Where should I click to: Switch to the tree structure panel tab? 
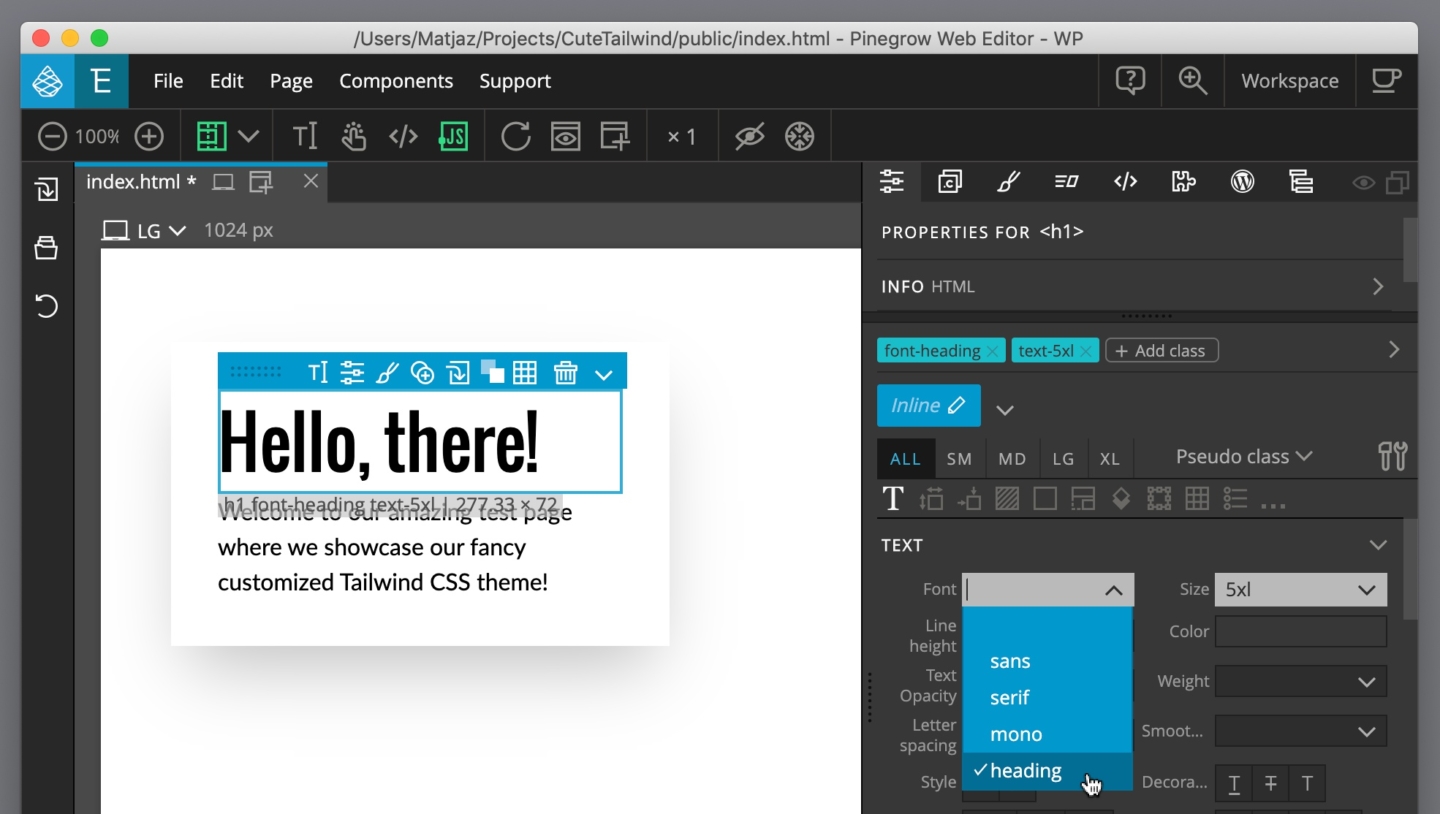[1301, 181]
